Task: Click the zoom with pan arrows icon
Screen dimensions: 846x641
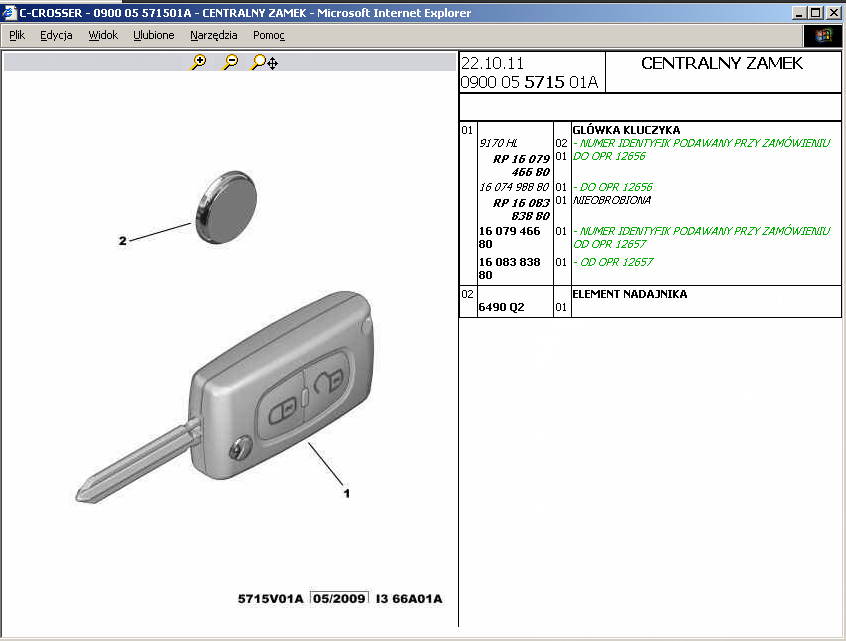Action: (x=264, y=62)
